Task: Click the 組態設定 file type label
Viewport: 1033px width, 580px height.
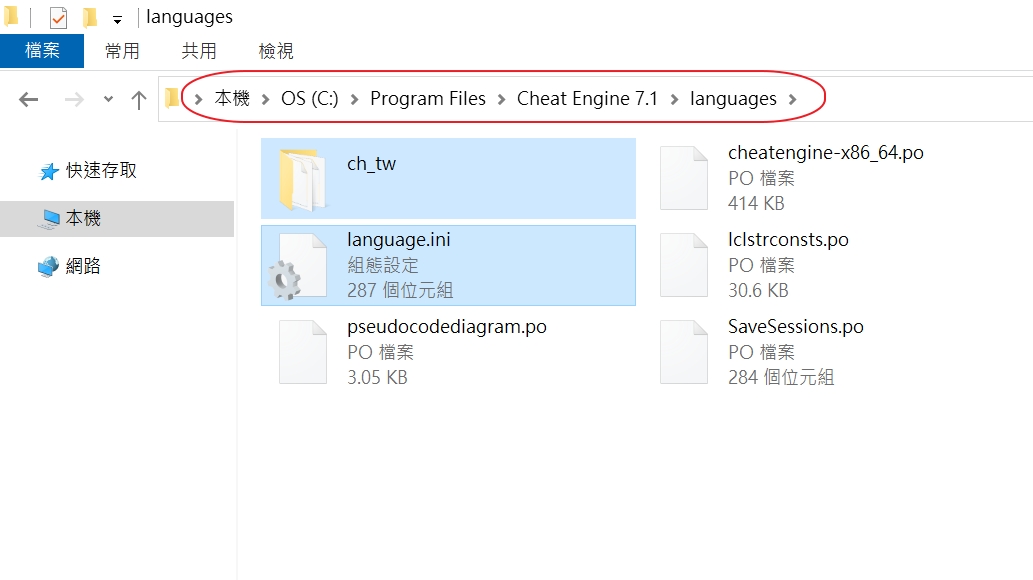Action: [383, 265]
